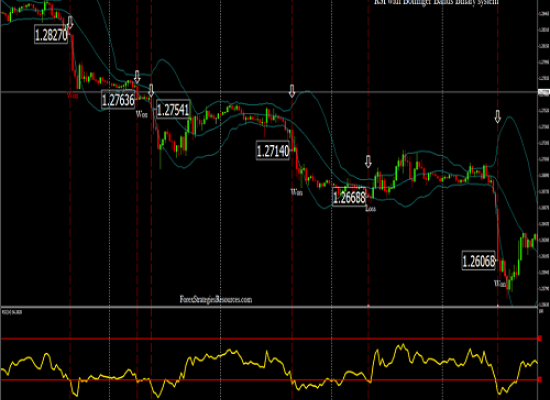
Task: Select the 1.27636 price label box
Action: 118,100
